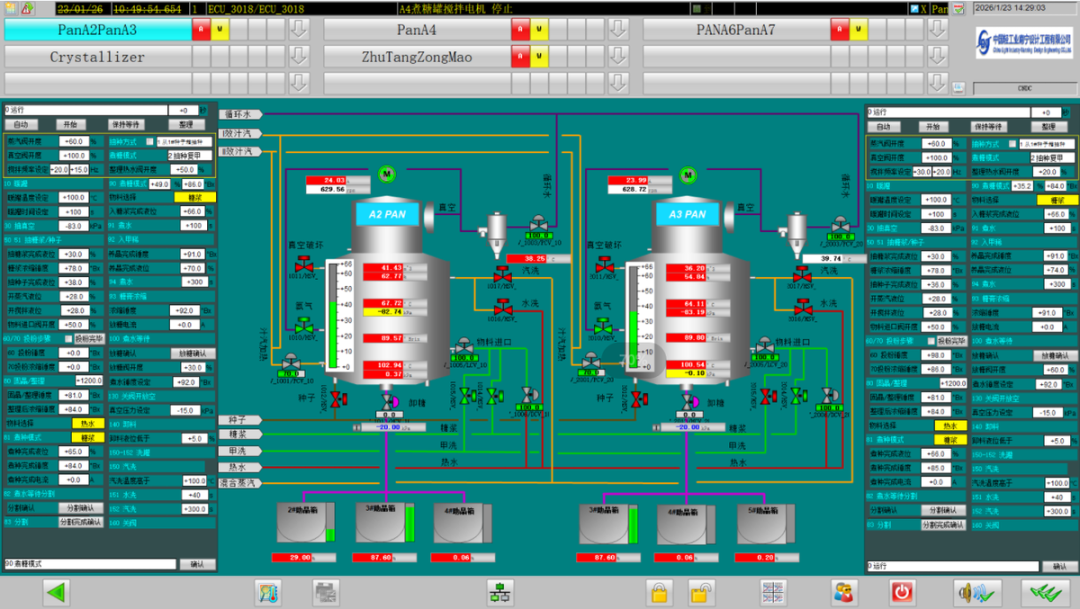Expand the down arrow beside PanA4
1080x609 pixels.
click(618, 29)
